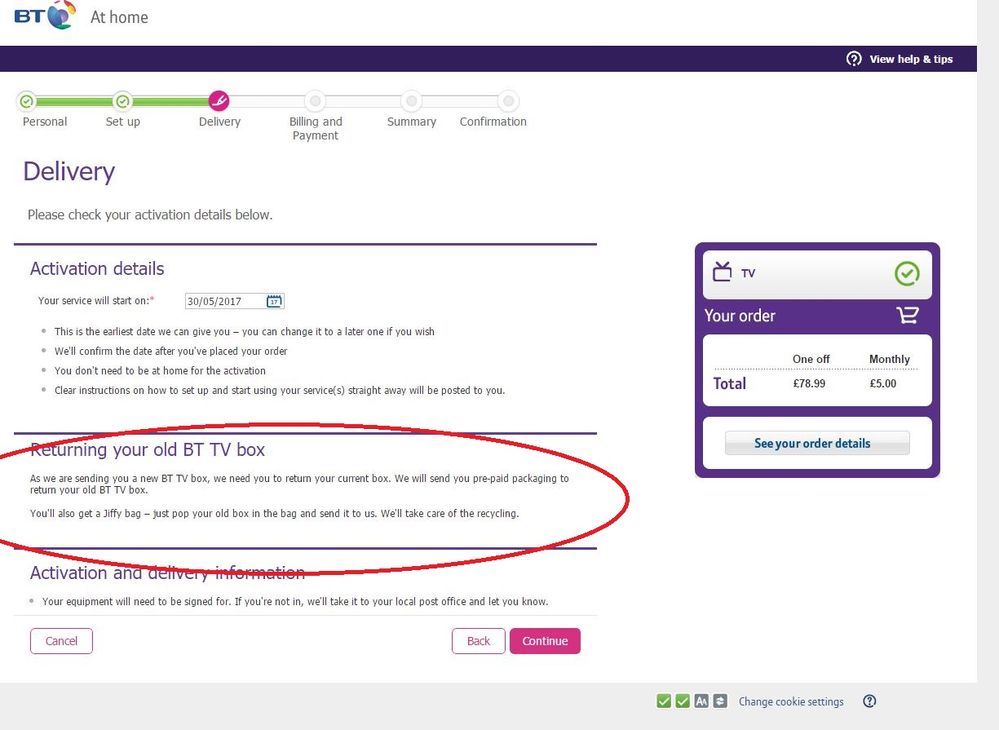Screen dimensions: 999x730
Task: Click the grey arrows cookie icon
Action: (720, 701)
